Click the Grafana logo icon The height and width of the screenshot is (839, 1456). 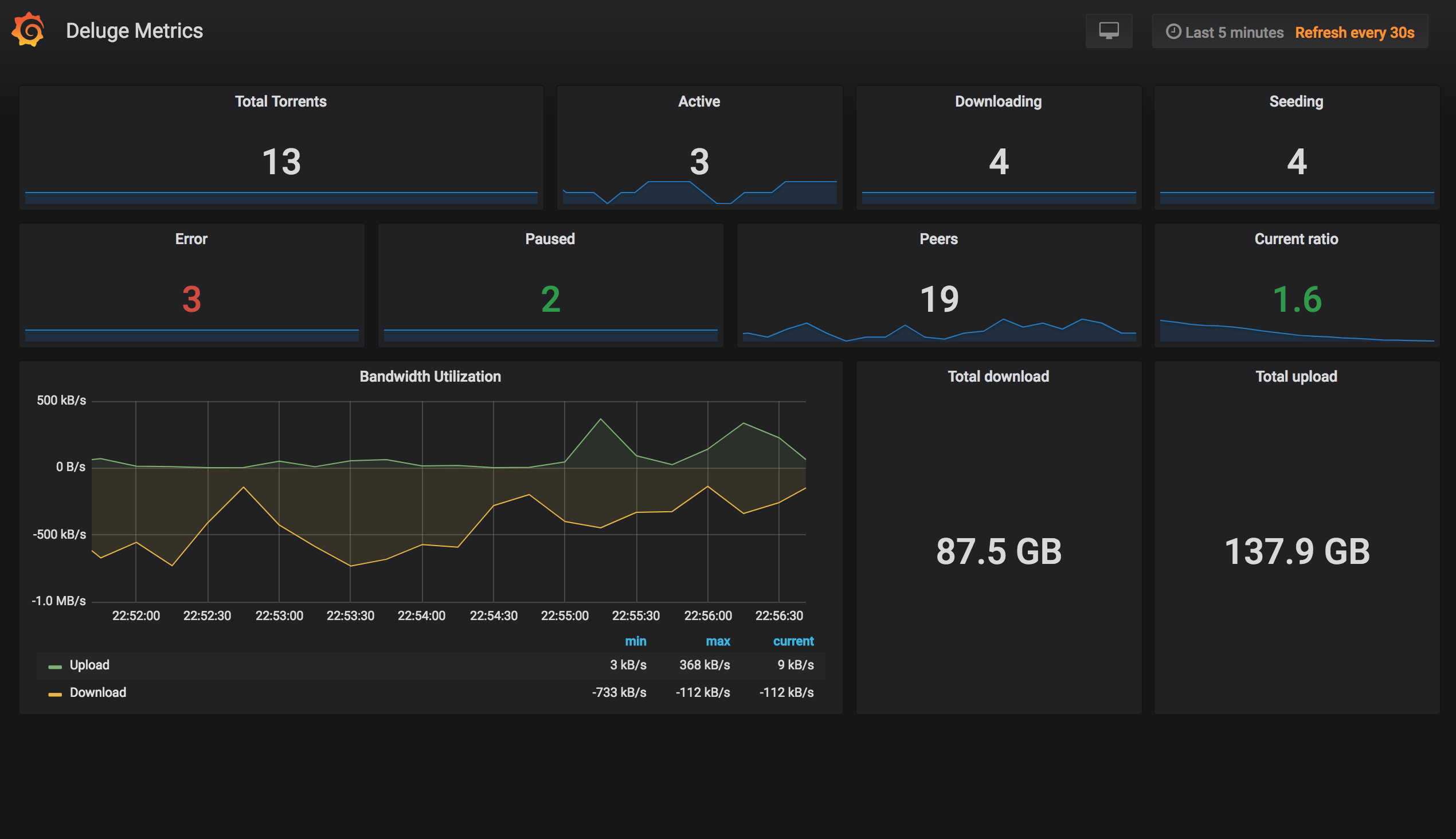[28, 30]
